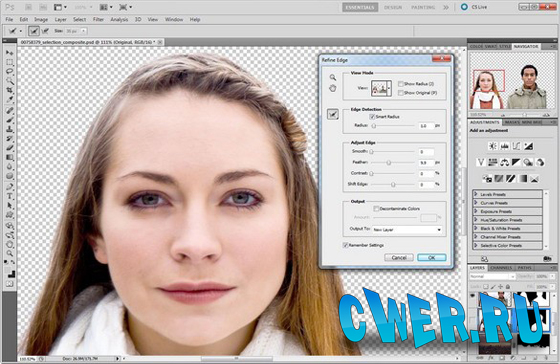Open the Filter menu
560x364 pixels.
point(98,19)
